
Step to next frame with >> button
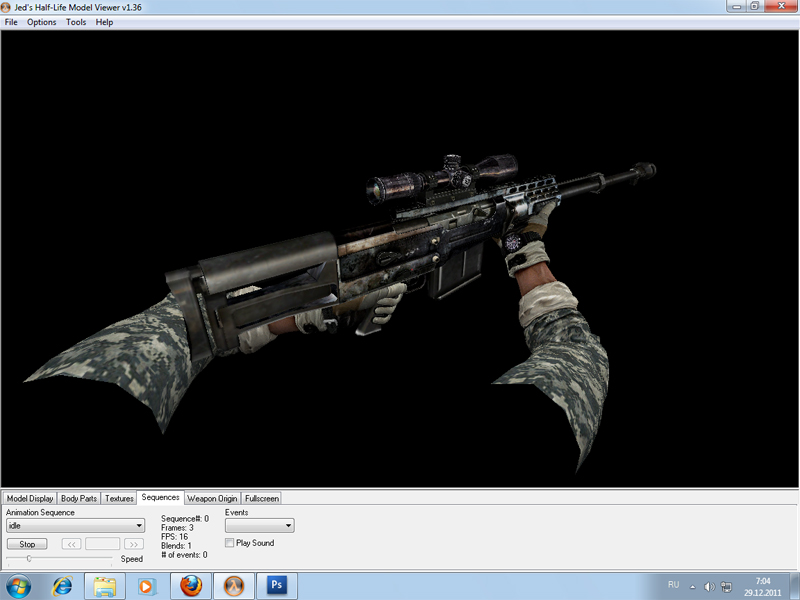(134, 544)
